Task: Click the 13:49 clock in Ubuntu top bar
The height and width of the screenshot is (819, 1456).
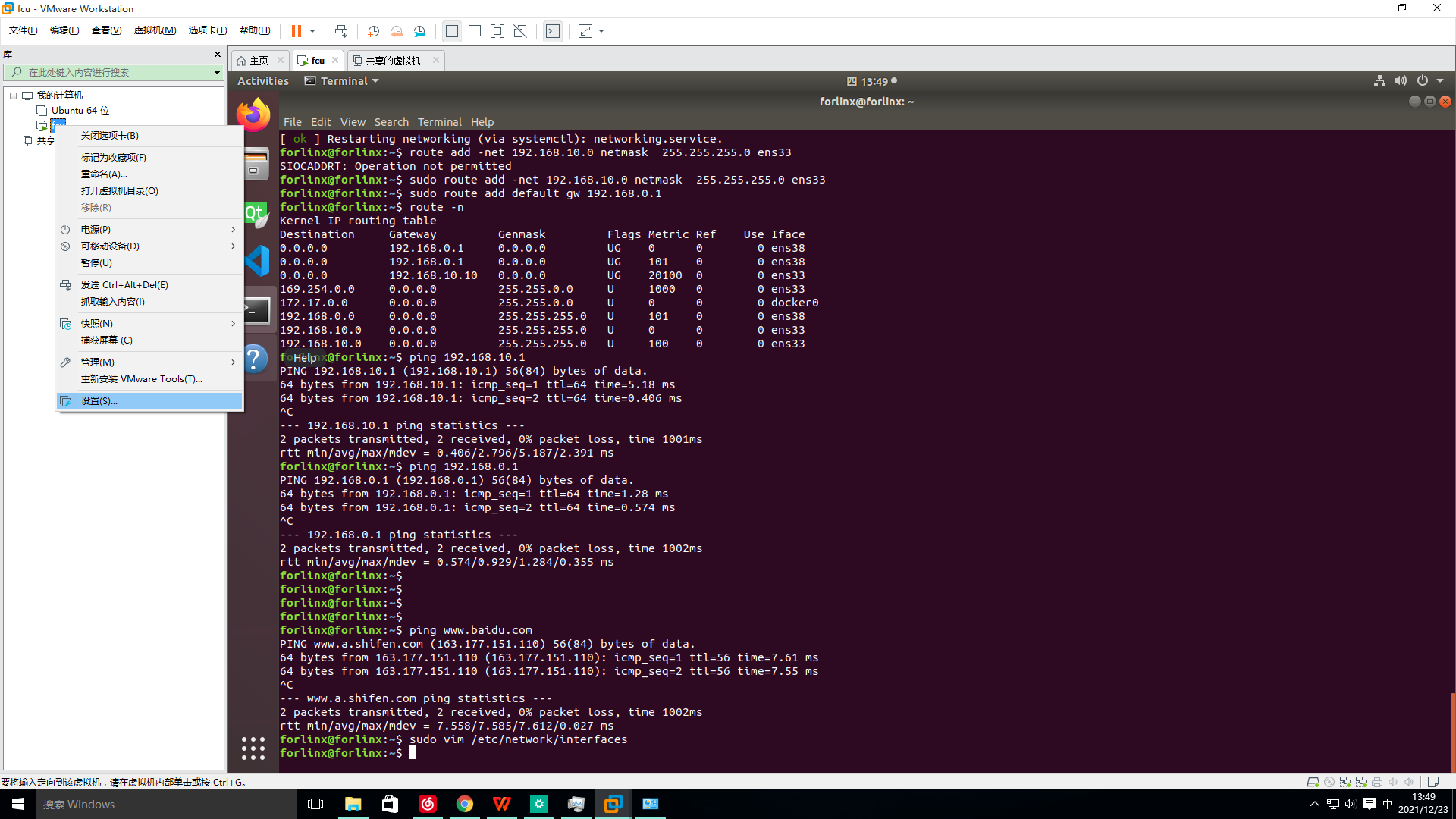Action: (873, 81)
